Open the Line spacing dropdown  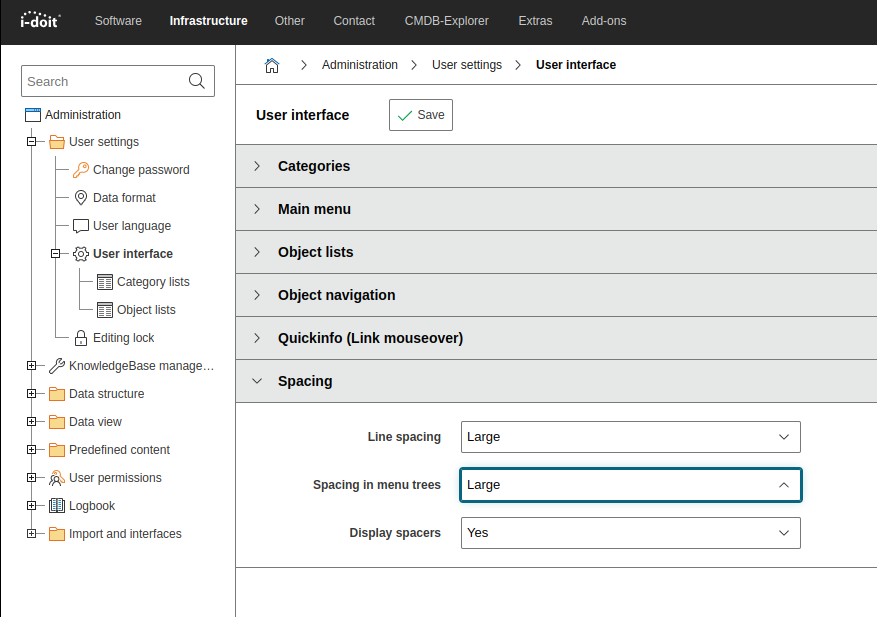[631, 437]
